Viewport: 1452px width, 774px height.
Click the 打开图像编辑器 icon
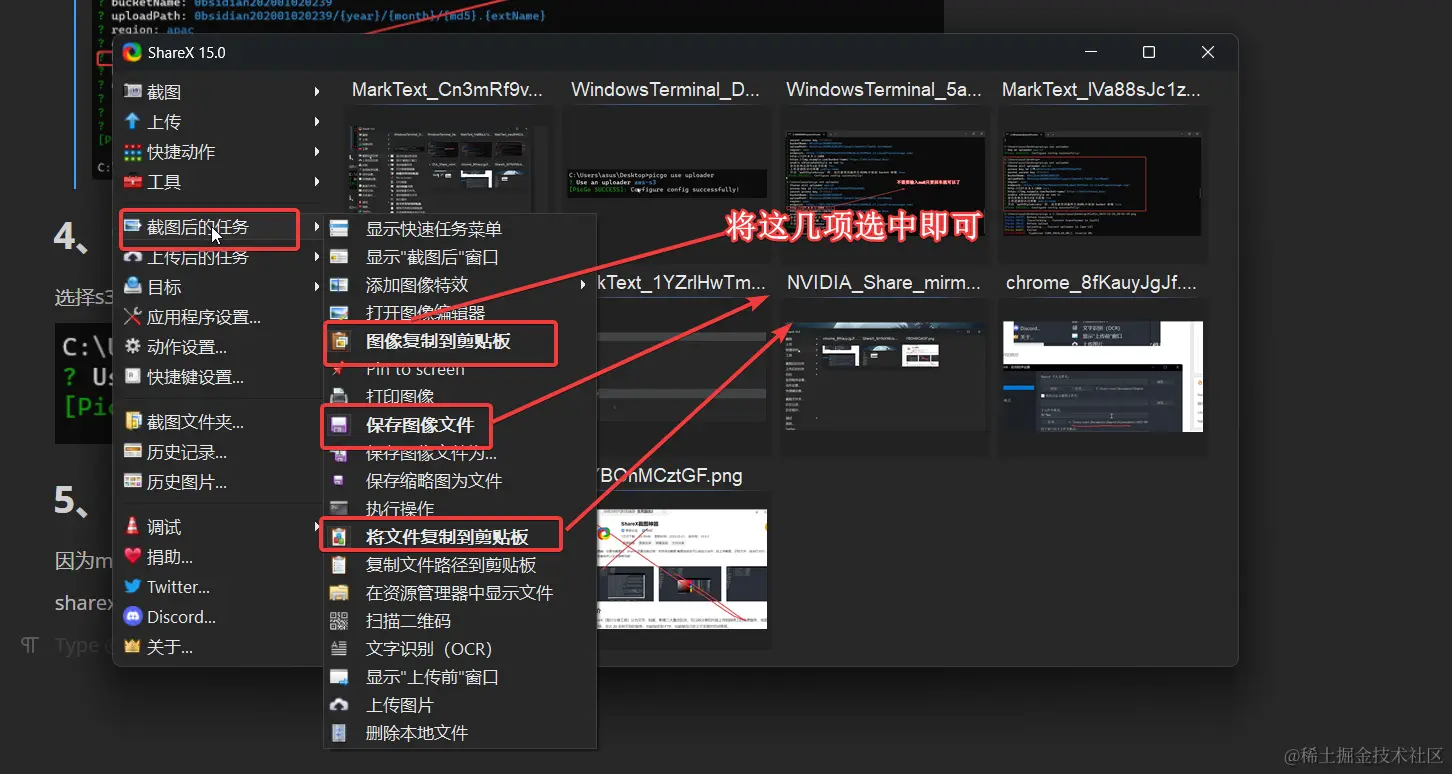point(339,313)
